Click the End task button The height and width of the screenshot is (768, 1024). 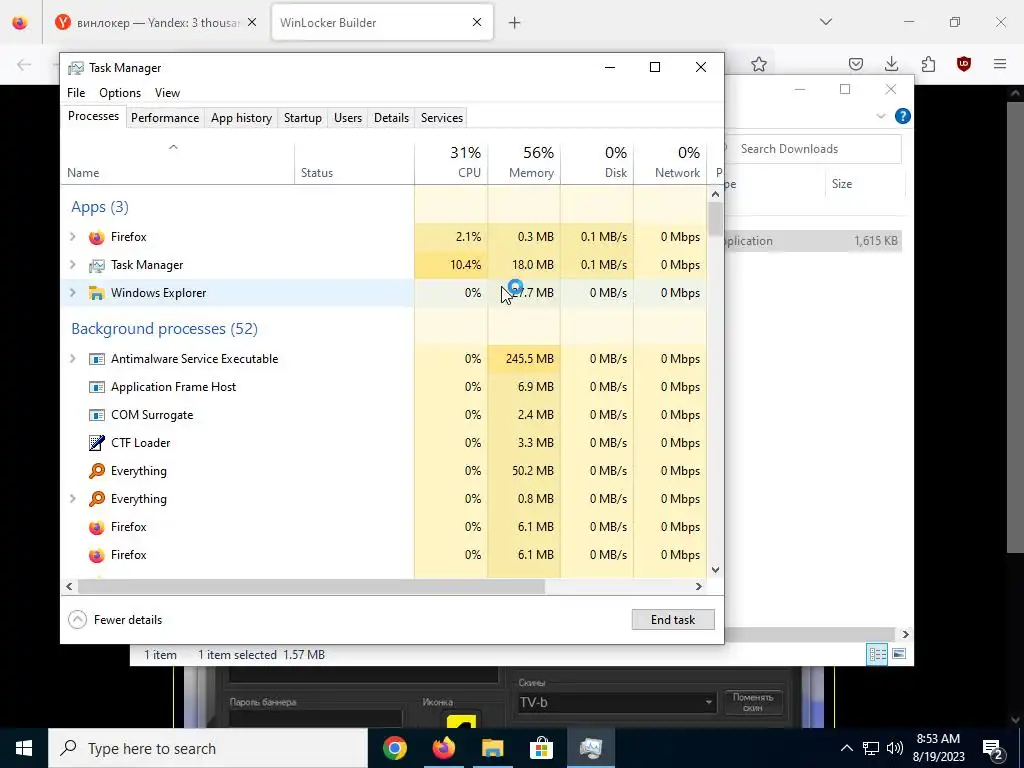coord(673,620)
